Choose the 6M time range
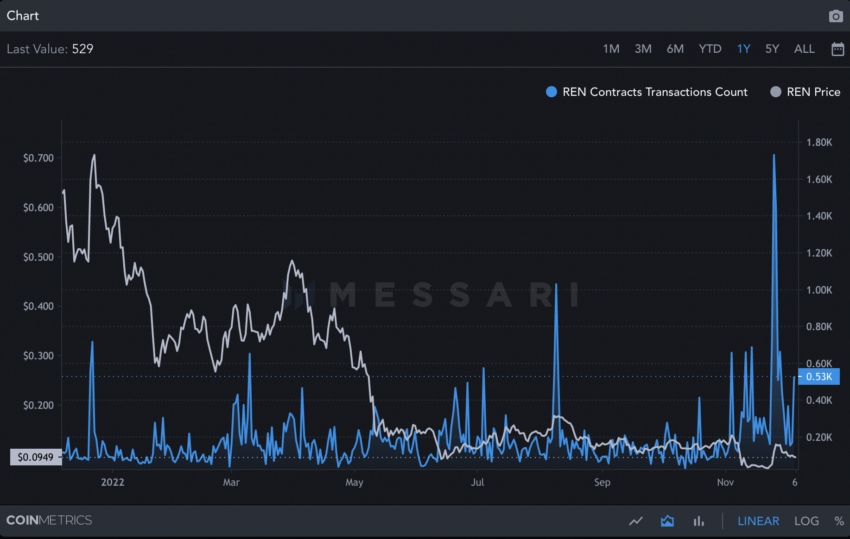850x539 pixels. coord(675,49)
